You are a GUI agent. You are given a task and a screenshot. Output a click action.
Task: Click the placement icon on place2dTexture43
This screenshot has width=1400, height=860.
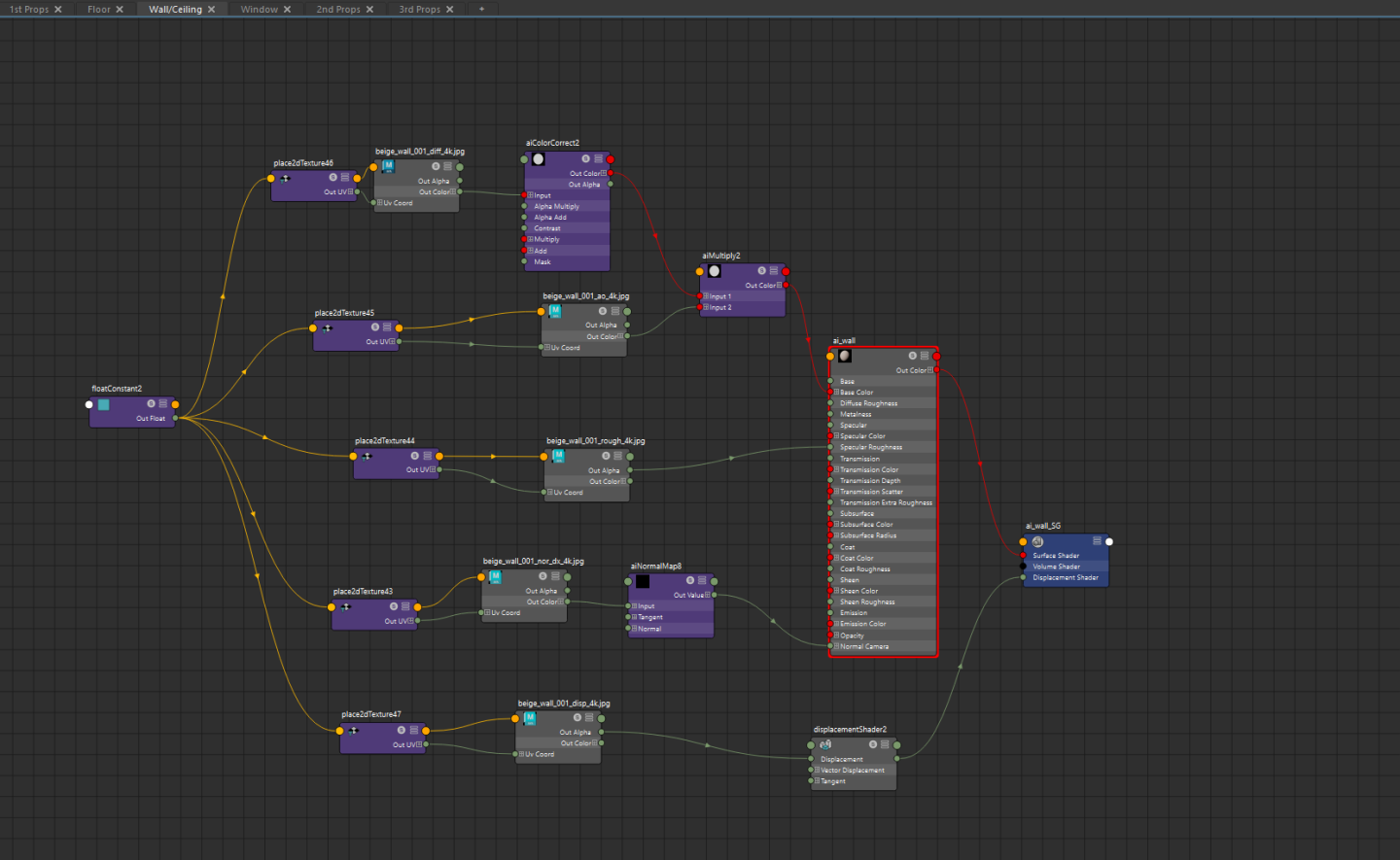(x=345, y=606)
